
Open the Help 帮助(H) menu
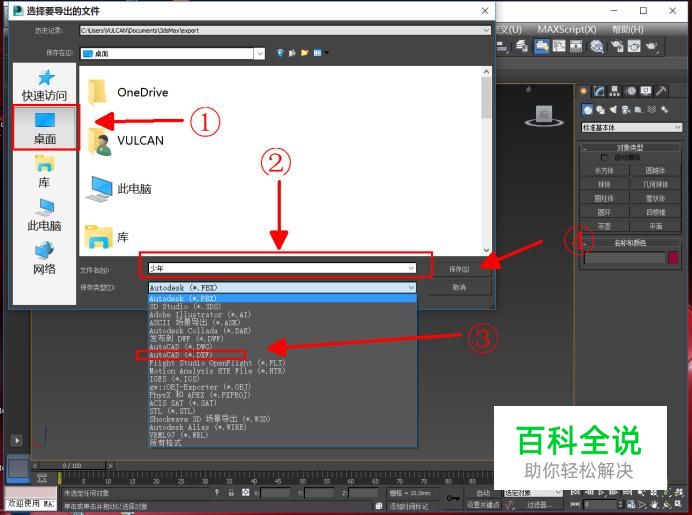627,30
